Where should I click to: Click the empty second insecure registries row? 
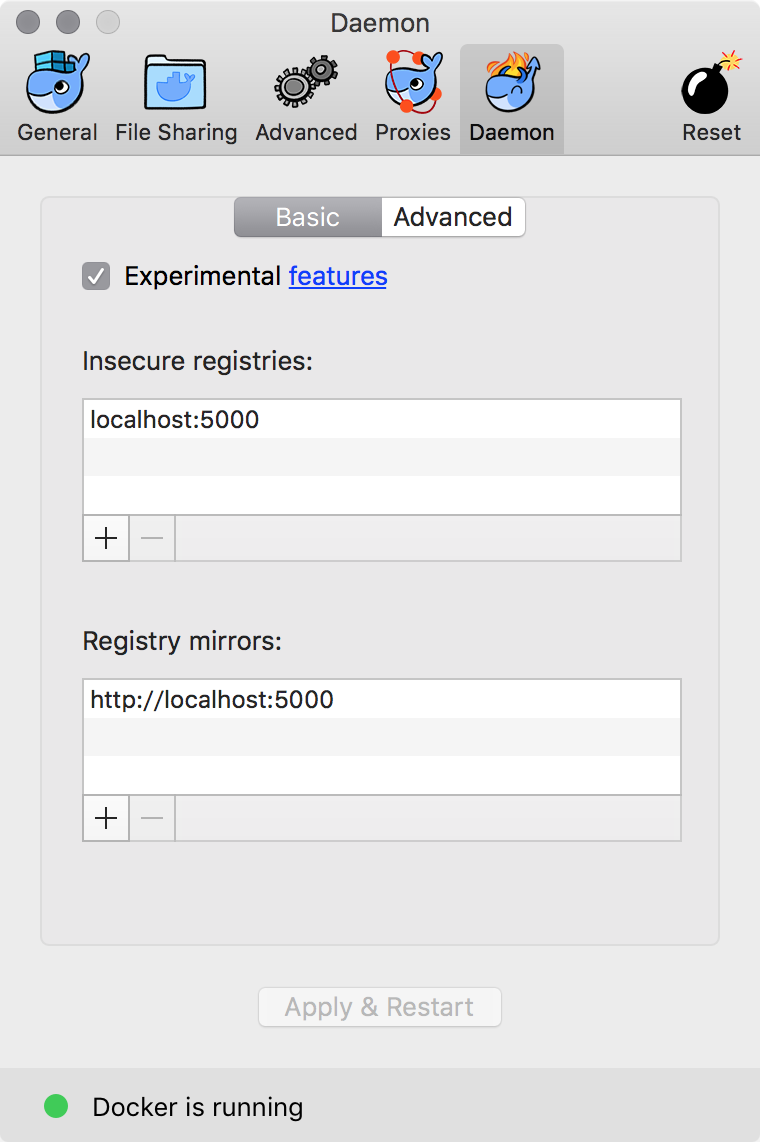[381, 457]
